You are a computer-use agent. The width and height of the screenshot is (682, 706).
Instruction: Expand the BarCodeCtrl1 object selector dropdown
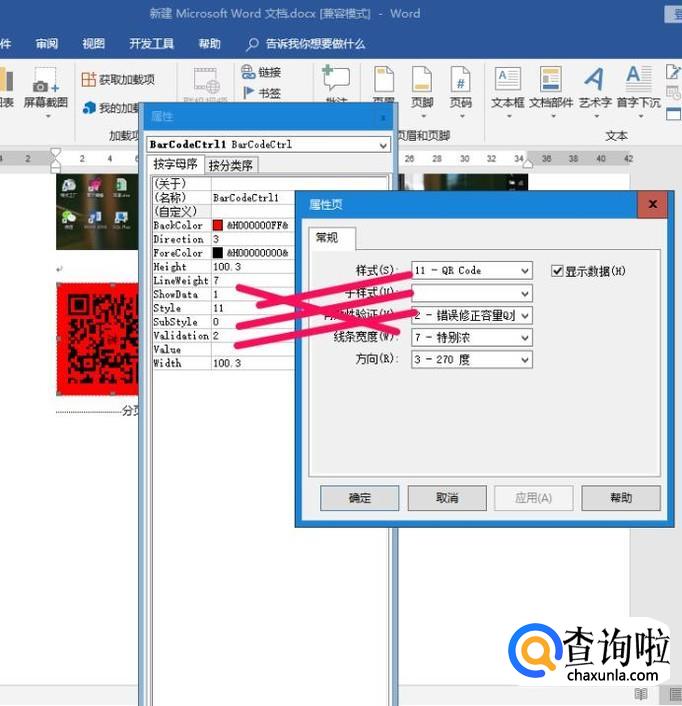(x=383, y=145)
